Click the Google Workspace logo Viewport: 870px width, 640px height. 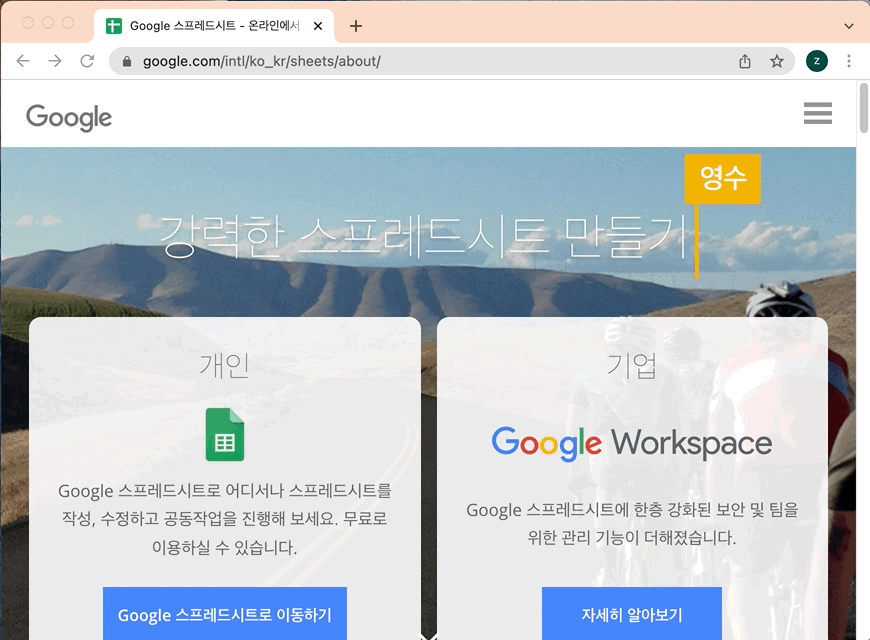tap(632, 444)
